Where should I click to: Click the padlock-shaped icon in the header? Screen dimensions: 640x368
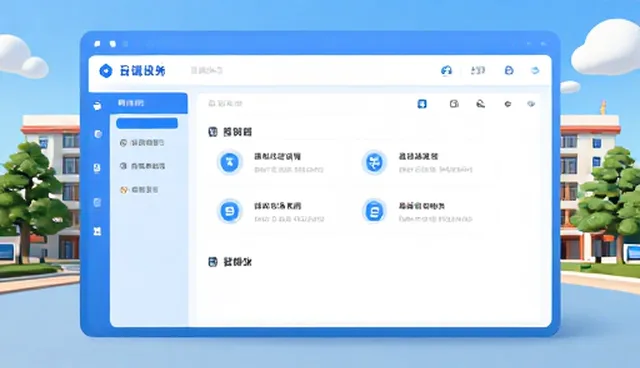coord(509,71)
